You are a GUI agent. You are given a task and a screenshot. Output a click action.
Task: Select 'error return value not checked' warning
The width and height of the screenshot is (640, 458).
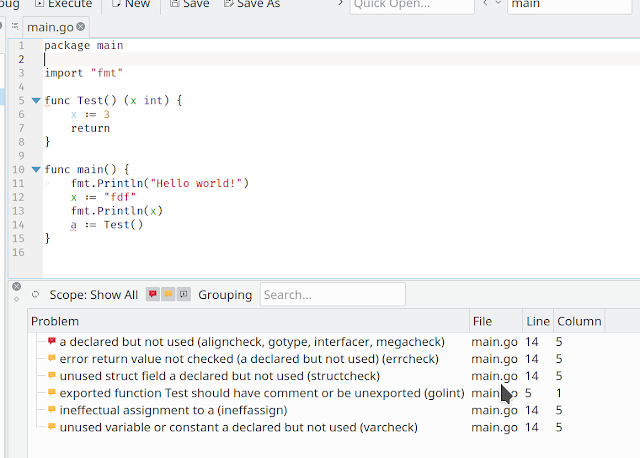(x=249, y=359)
